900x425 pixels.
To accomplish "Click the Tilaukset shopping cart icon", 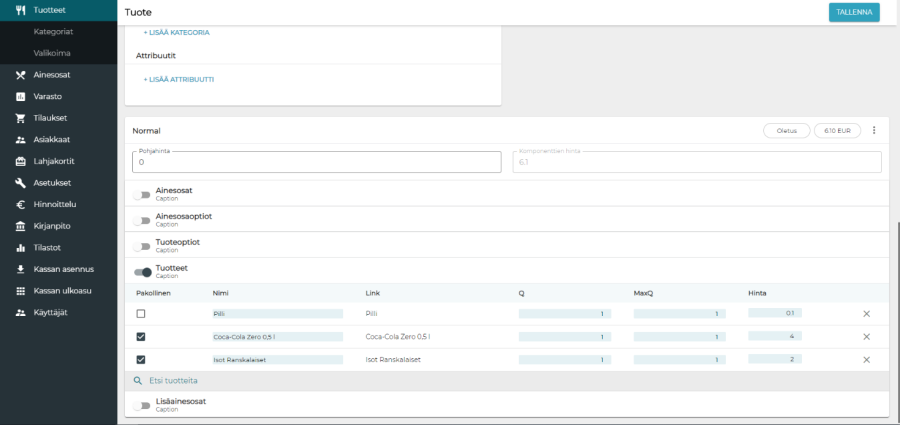I will click(20, 118).
